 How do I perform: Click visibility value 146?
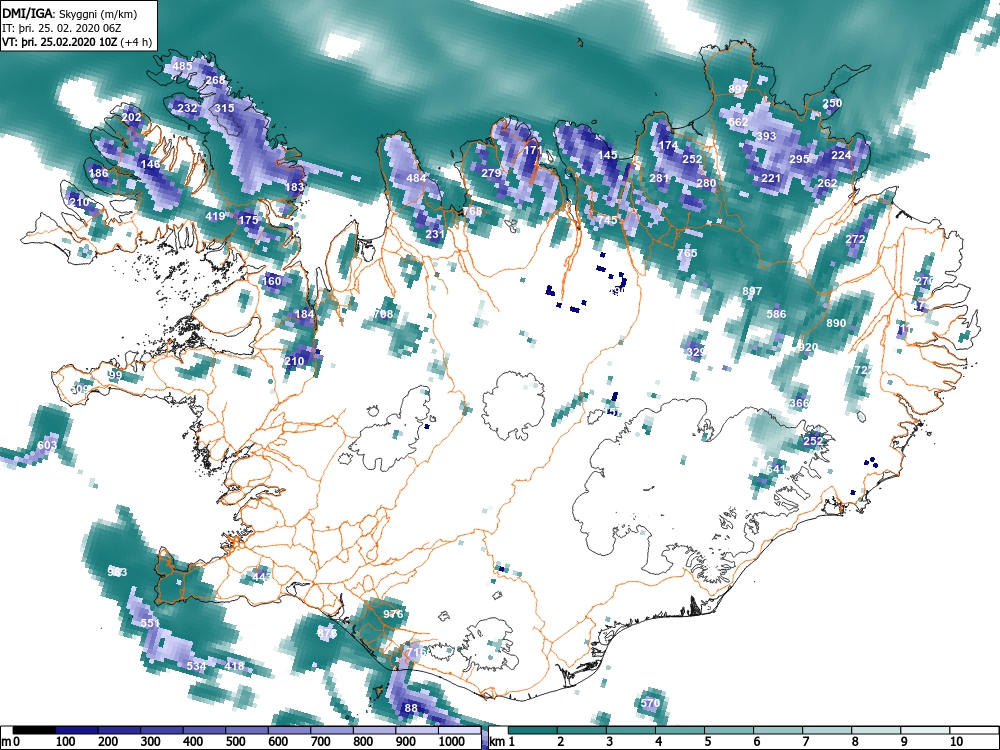tap(150, 164)
